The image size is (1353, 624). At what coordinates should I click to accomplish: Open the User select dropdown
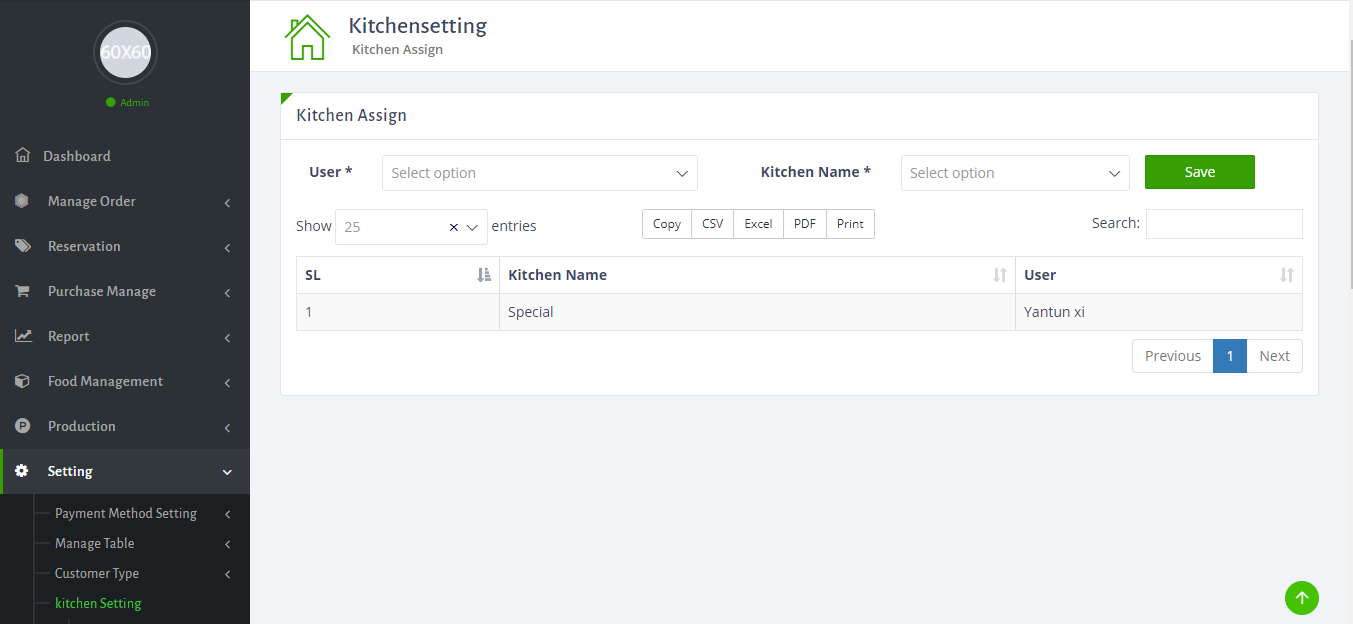click(539, 173)
